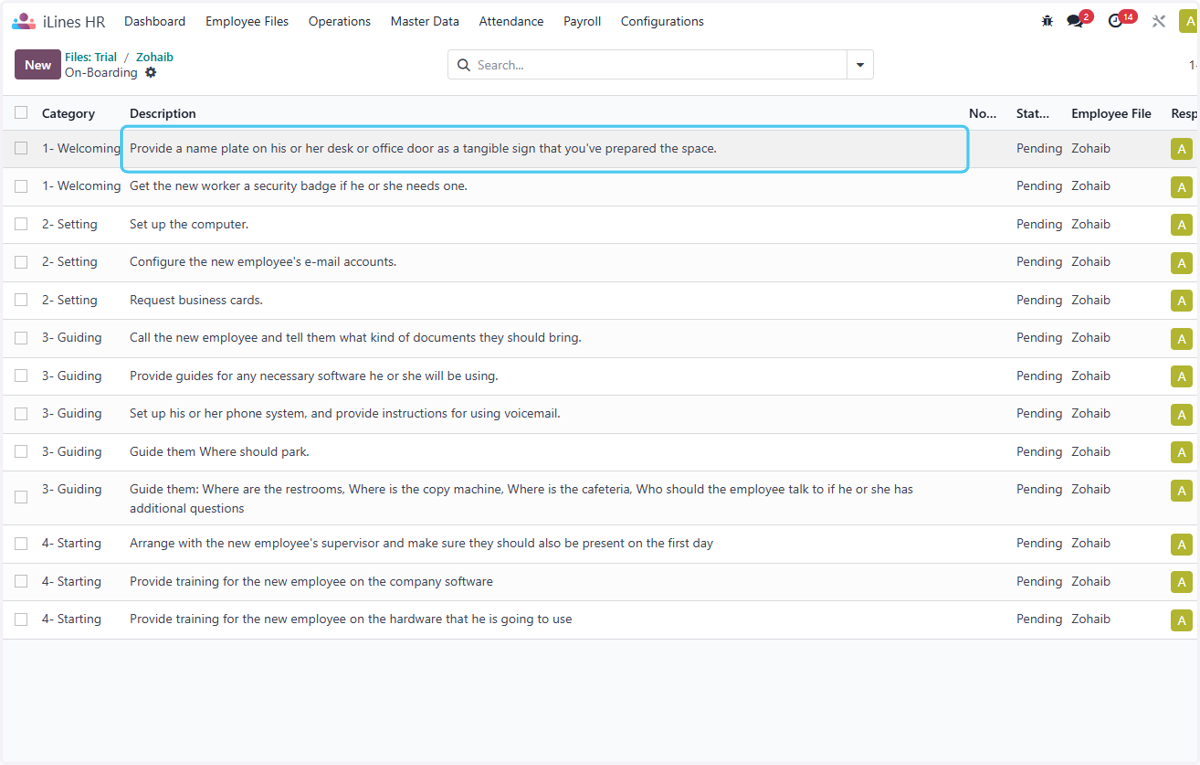Open the search options dropdown arrow
Viewport: 1200px width, 765px height.
click(860, 65)
